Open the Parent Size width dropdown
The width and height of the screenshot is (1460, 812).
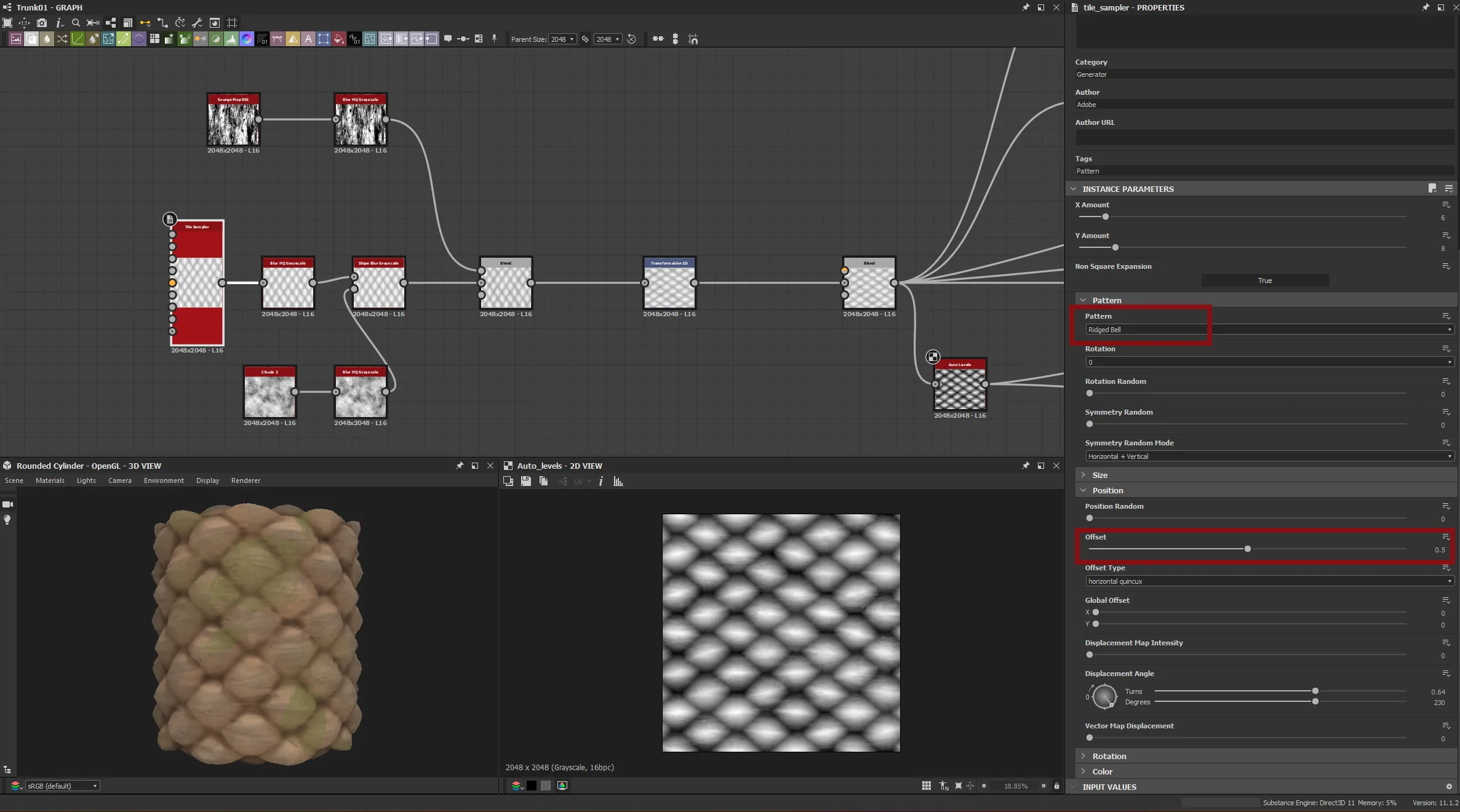[x=562, y=39]
